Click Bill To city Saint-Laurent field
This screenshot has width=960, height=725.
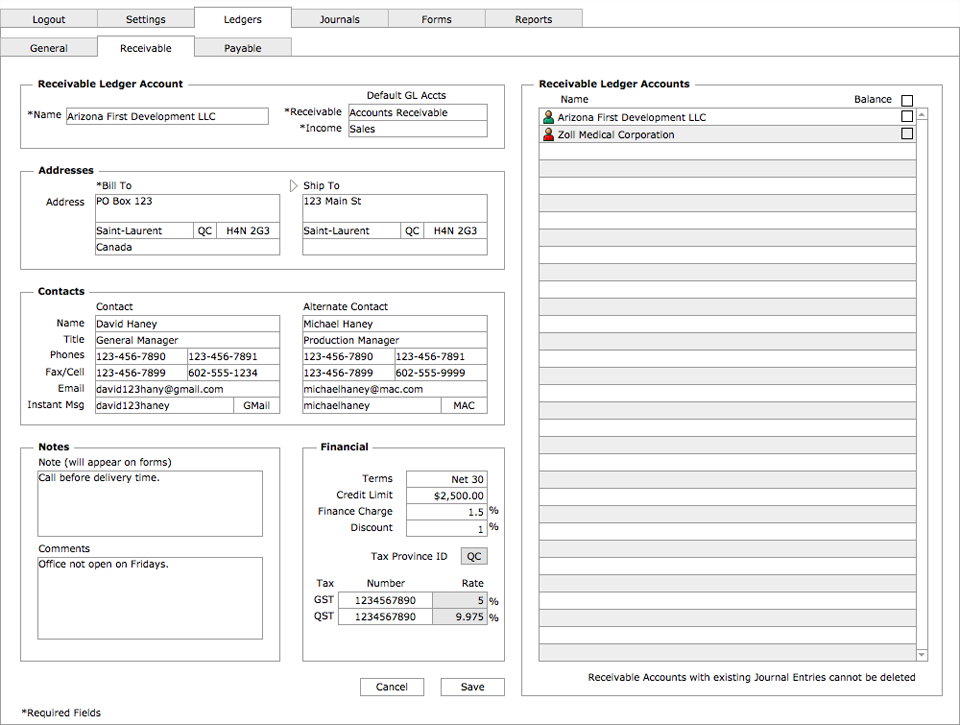point(144,231)
